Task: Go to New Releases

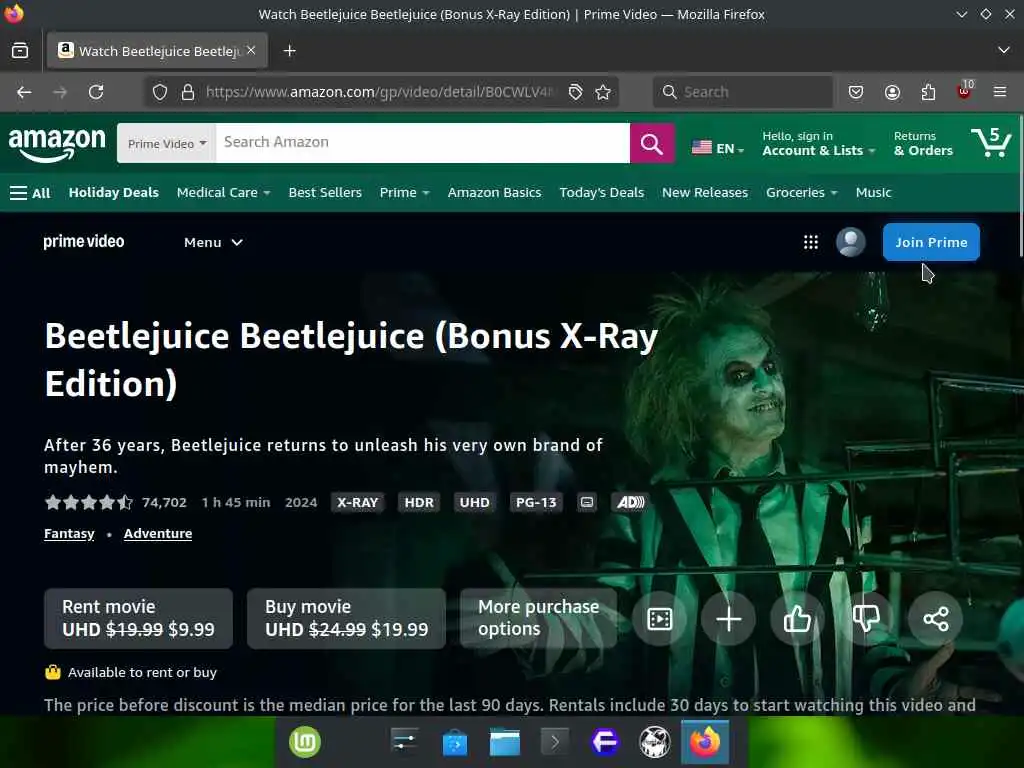Action: [x=705, y=193]
